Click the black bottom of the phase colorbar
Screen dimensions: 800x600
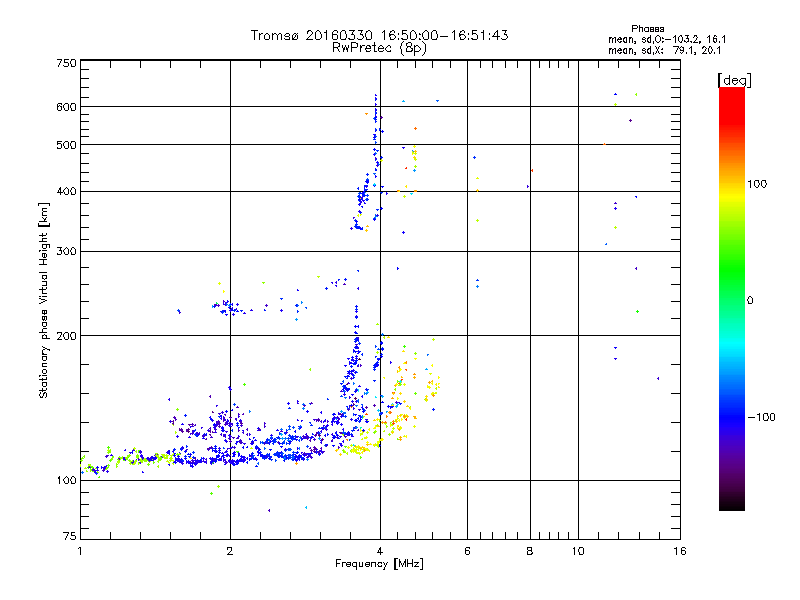pyautogui.click(x=732, y=503)
